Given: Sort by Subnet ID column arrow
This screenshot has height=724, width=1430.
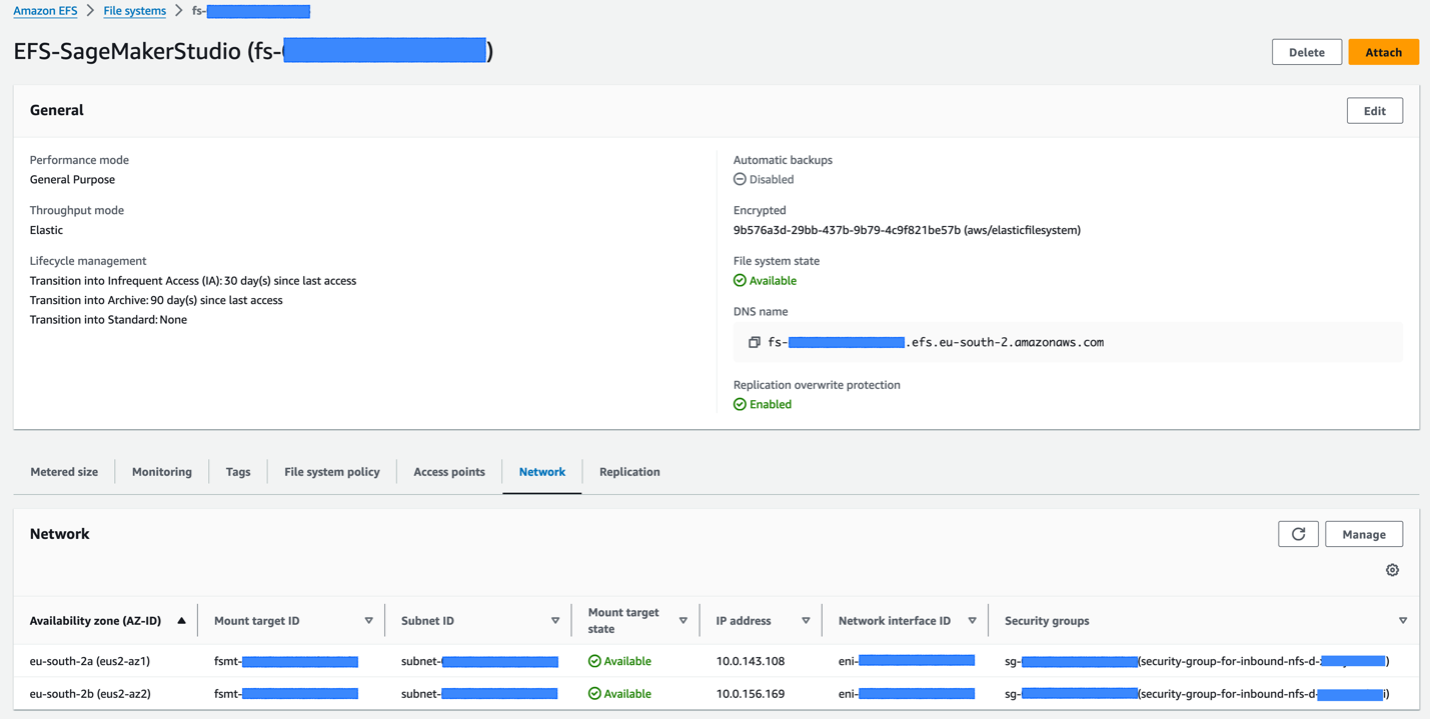Looking at the screenshot, I should coord(555,621).
